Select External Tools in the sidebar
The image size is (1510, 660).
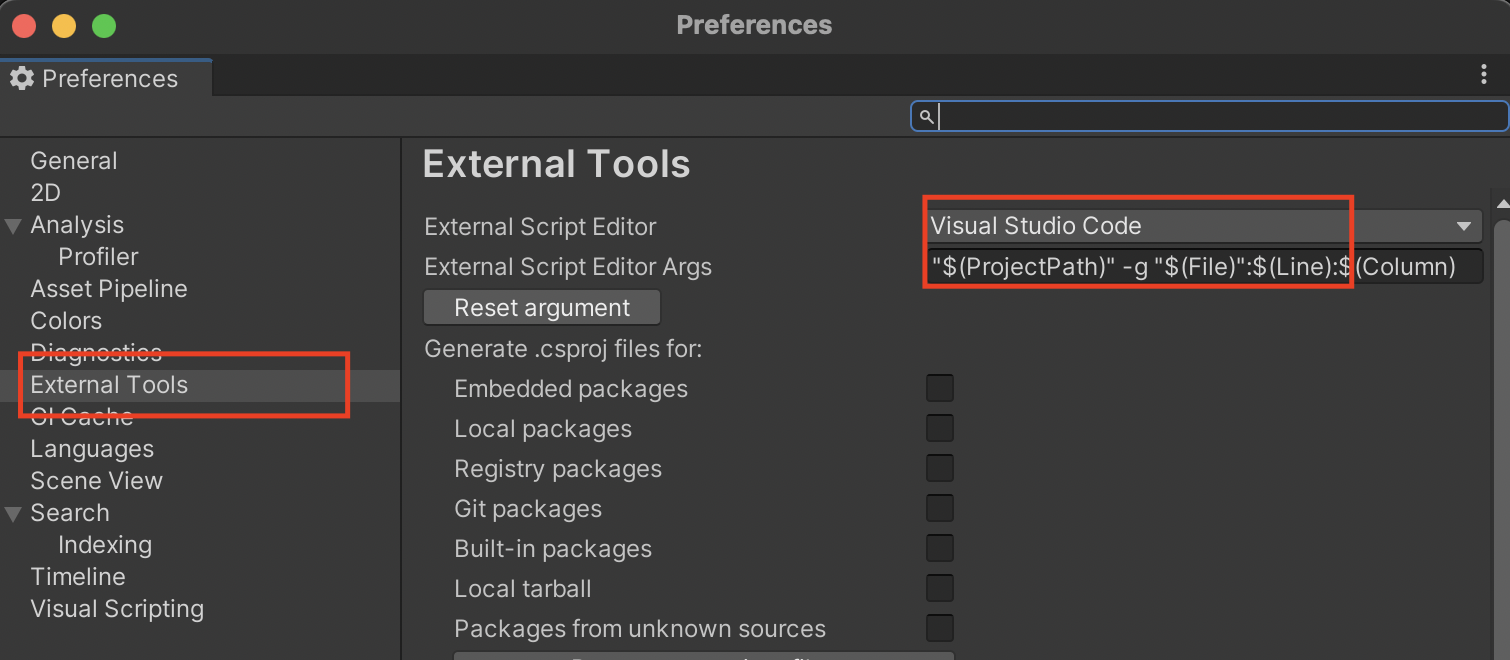point(109,385)
